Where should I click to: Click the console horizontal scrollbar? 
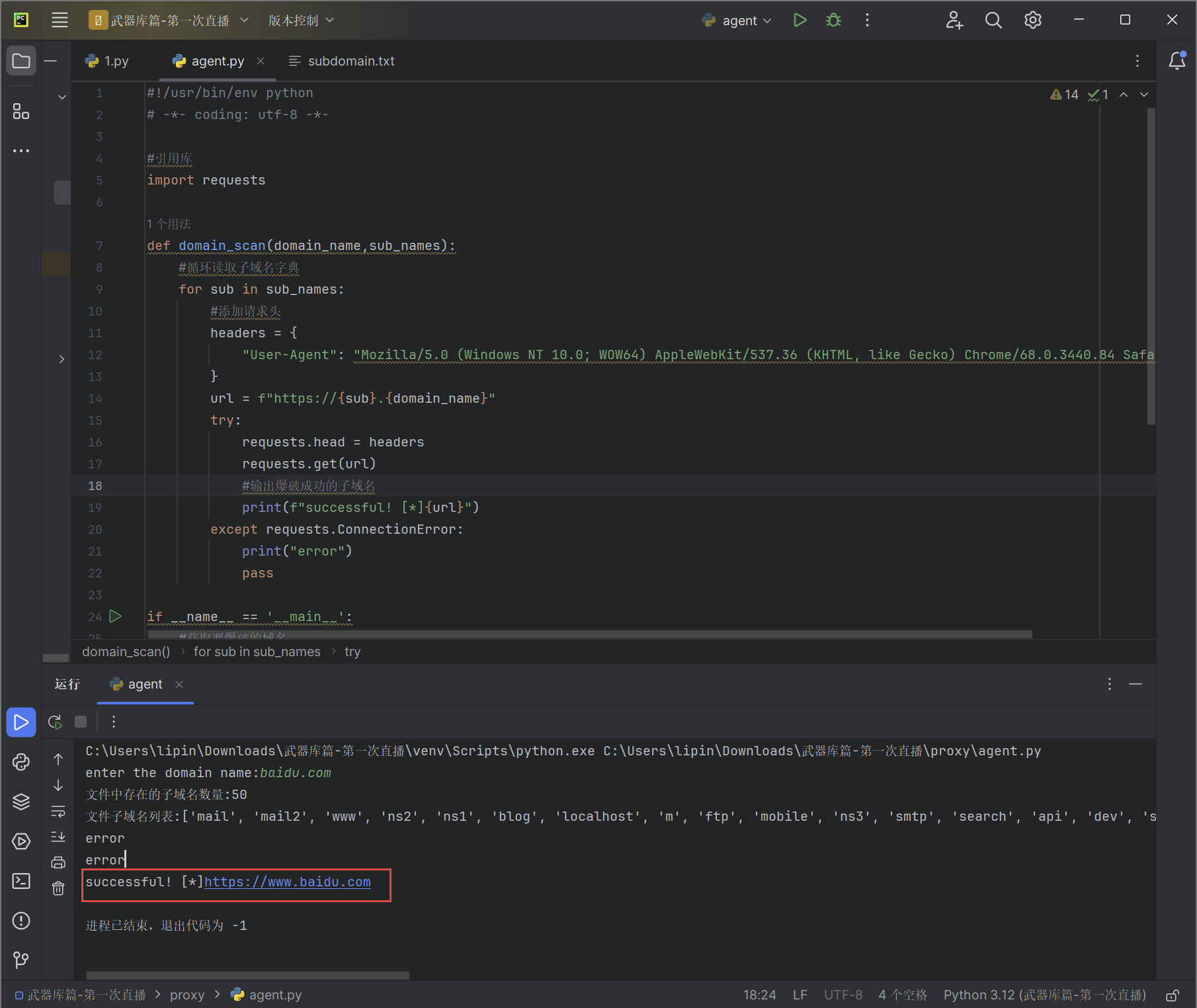247,976
